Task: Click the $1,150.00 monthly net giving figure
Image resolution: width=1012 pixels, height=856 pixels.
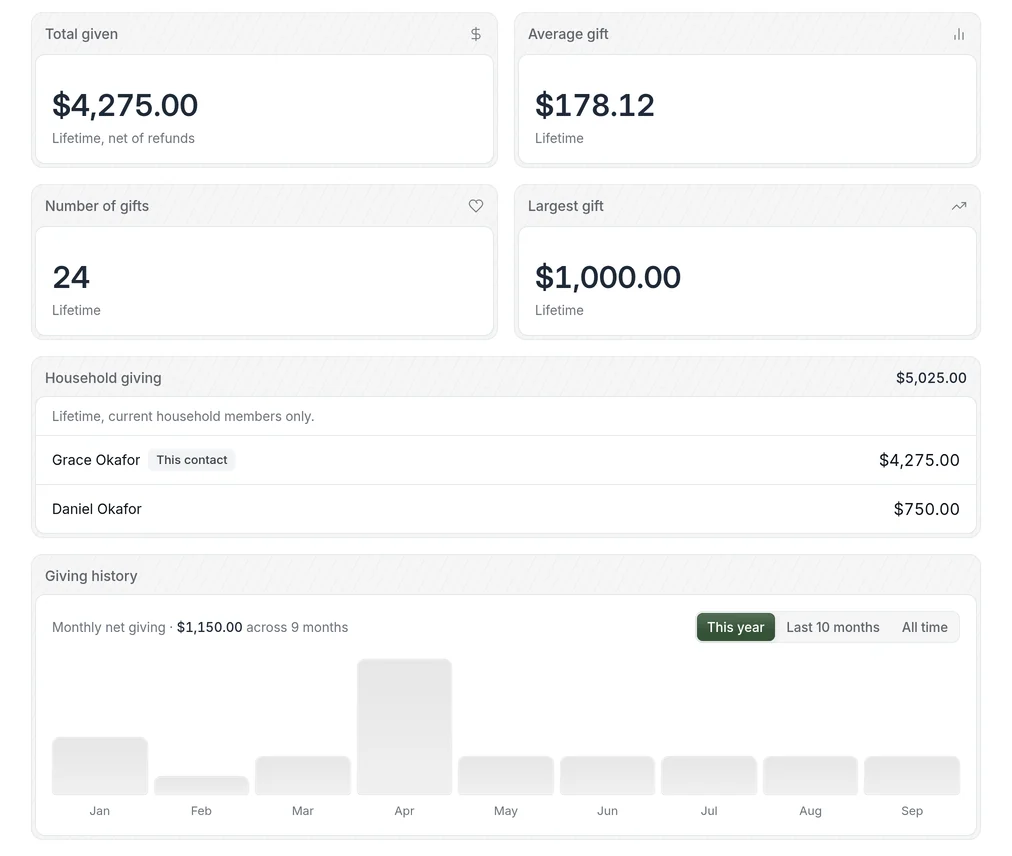Action: click(x=210, y=627)
